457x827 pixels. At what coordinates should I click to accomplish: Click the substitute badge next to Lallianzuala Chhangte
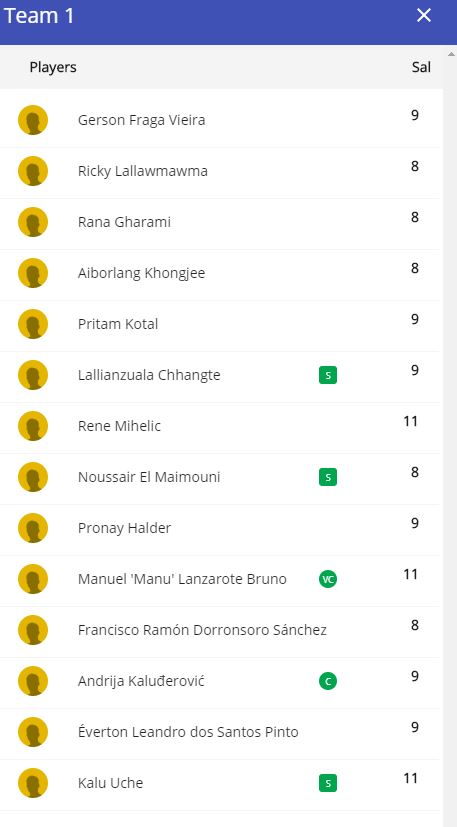click(x=328, y=376)
